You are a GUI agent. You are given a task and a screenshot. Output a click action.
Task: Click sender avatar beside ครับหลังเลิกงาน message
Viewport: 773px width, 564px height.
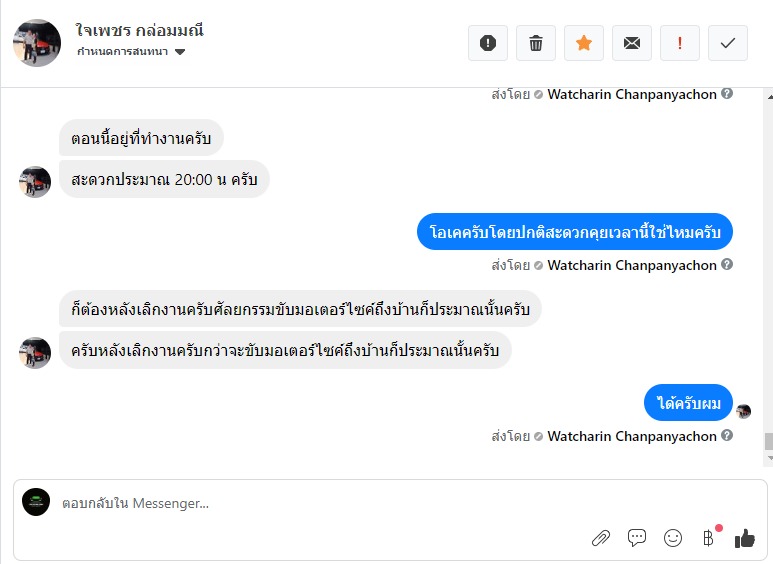tap(35, 352)
